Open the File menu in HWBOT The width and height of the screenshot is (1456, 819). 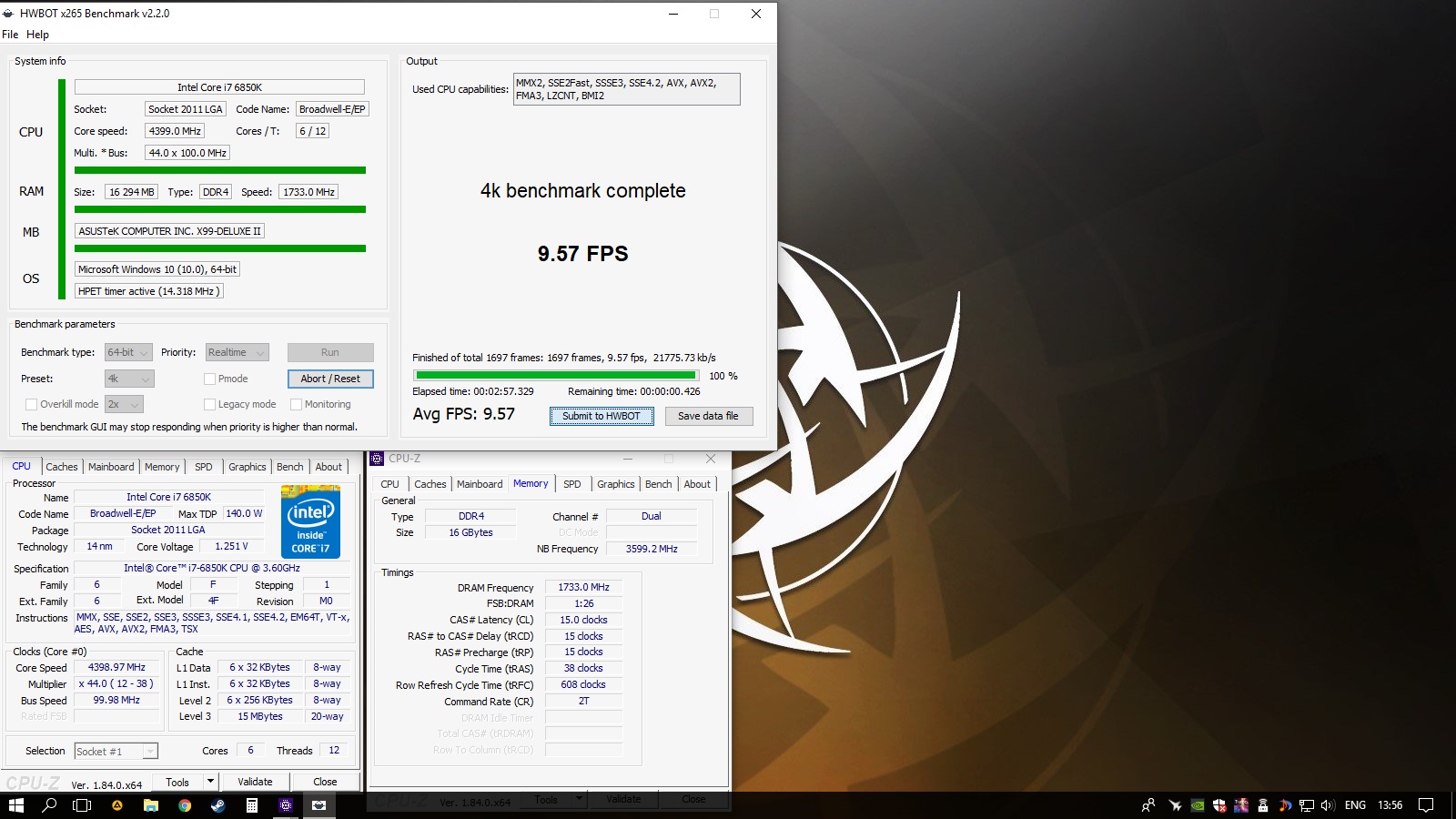pos(10,35)
